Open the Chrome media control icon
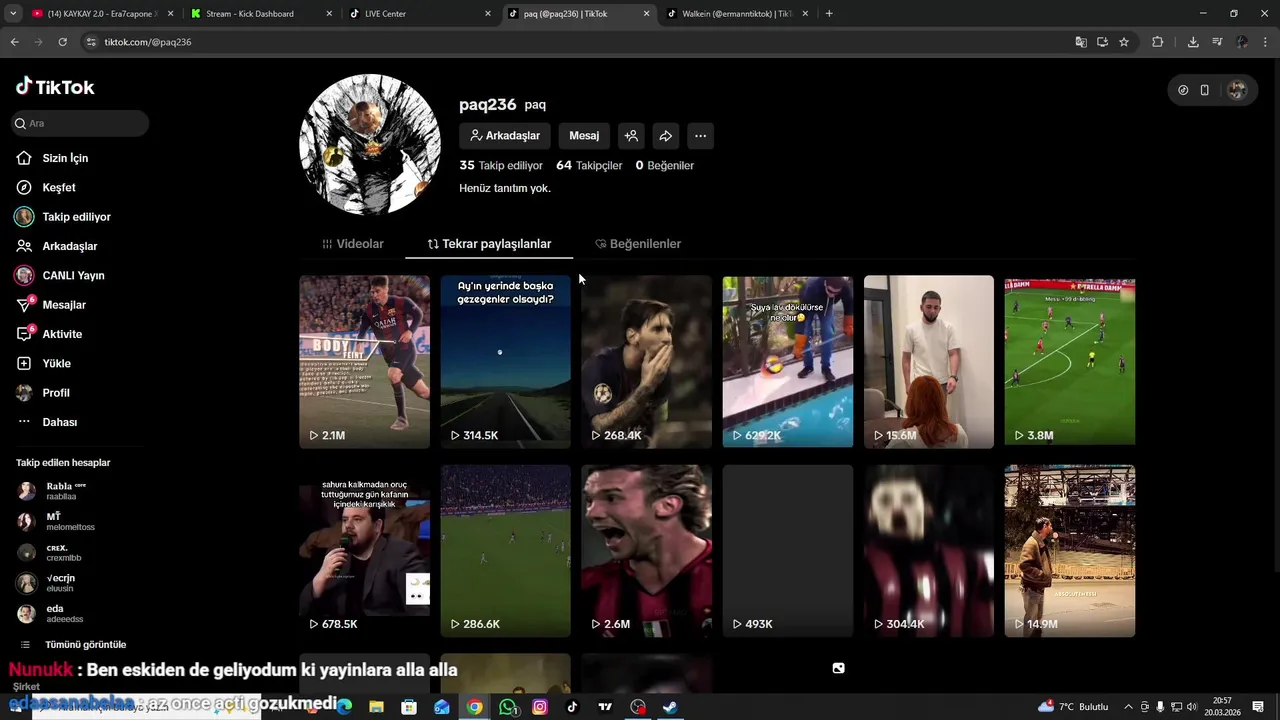 click(x=1217, y=42)
